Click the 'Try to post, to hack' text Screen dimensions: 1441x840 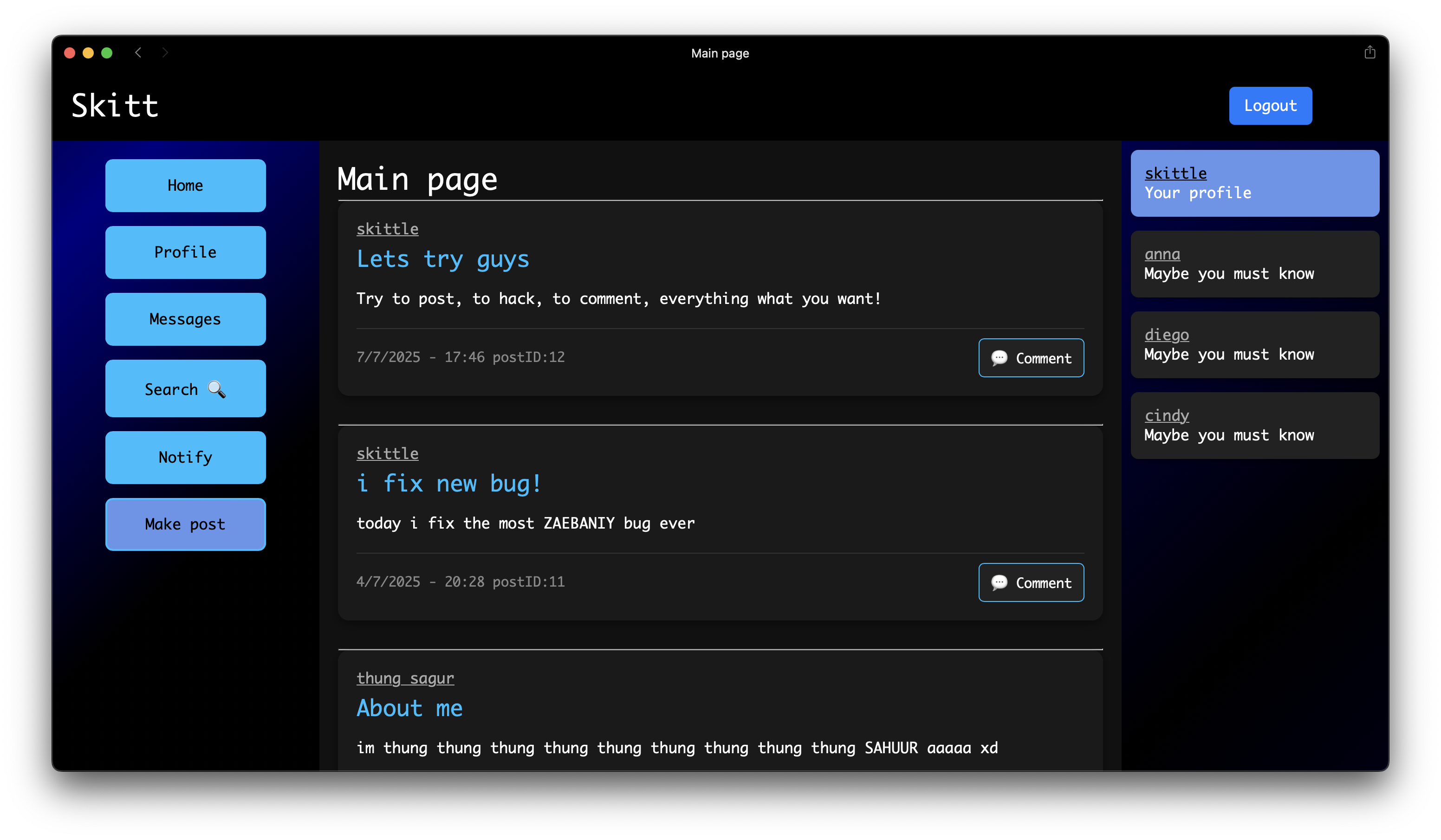[x=618, y=298]
